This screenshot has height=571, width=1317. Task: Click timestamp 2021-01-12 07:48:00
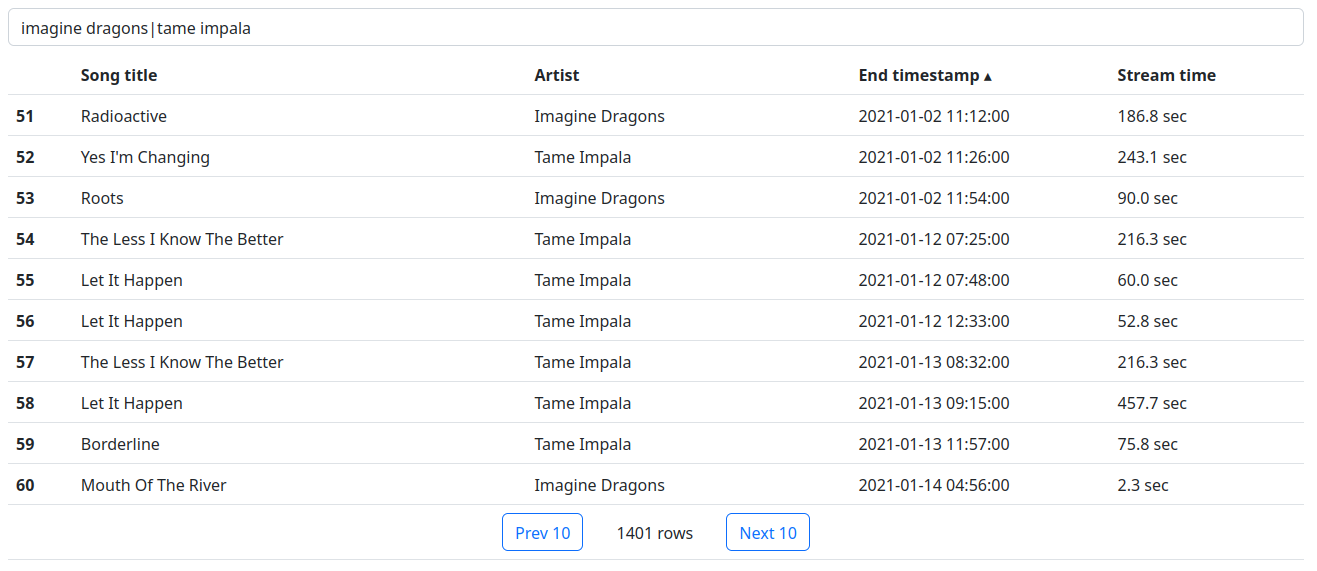[x=934, y=280]
